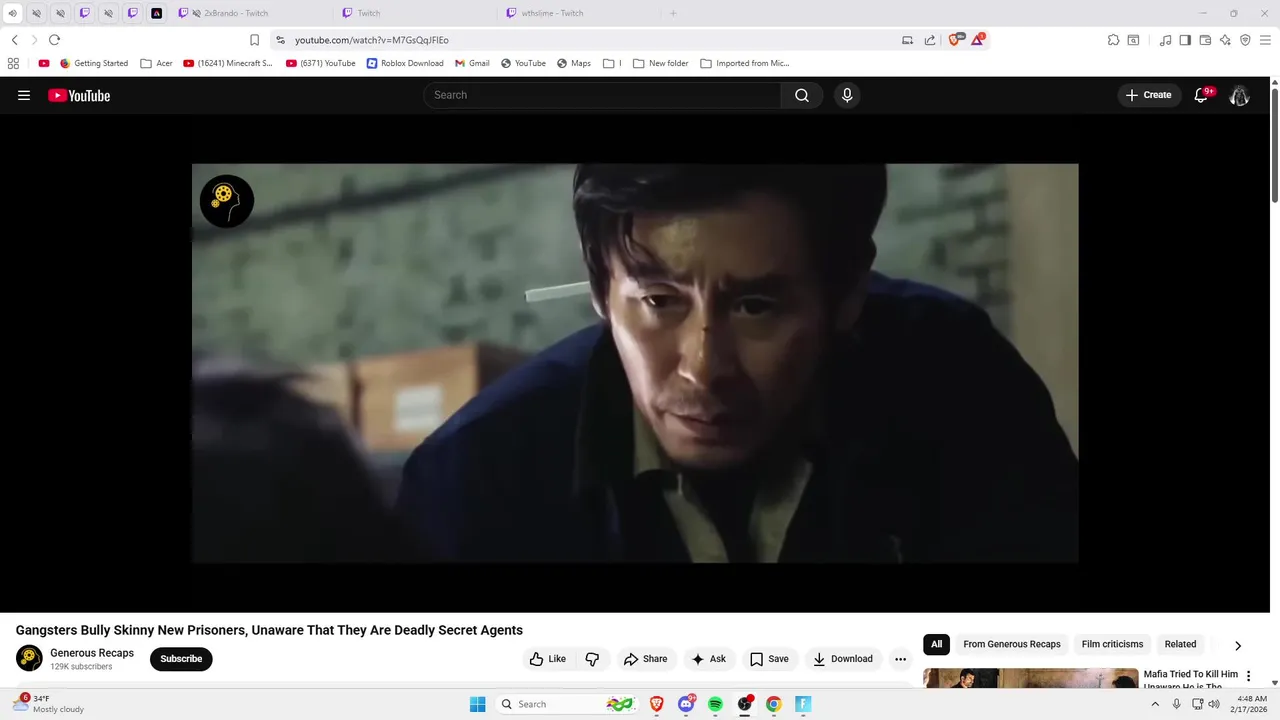The image size is (1280, 720).
Task: Select the Related filter chip
Action: [x=1180, y=645]
